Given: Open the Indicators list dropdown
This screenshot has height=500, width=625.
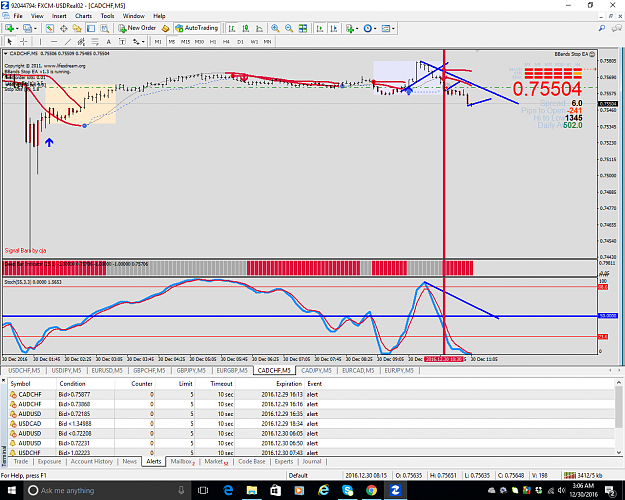Looking at the screenshot, I should 352,28.
